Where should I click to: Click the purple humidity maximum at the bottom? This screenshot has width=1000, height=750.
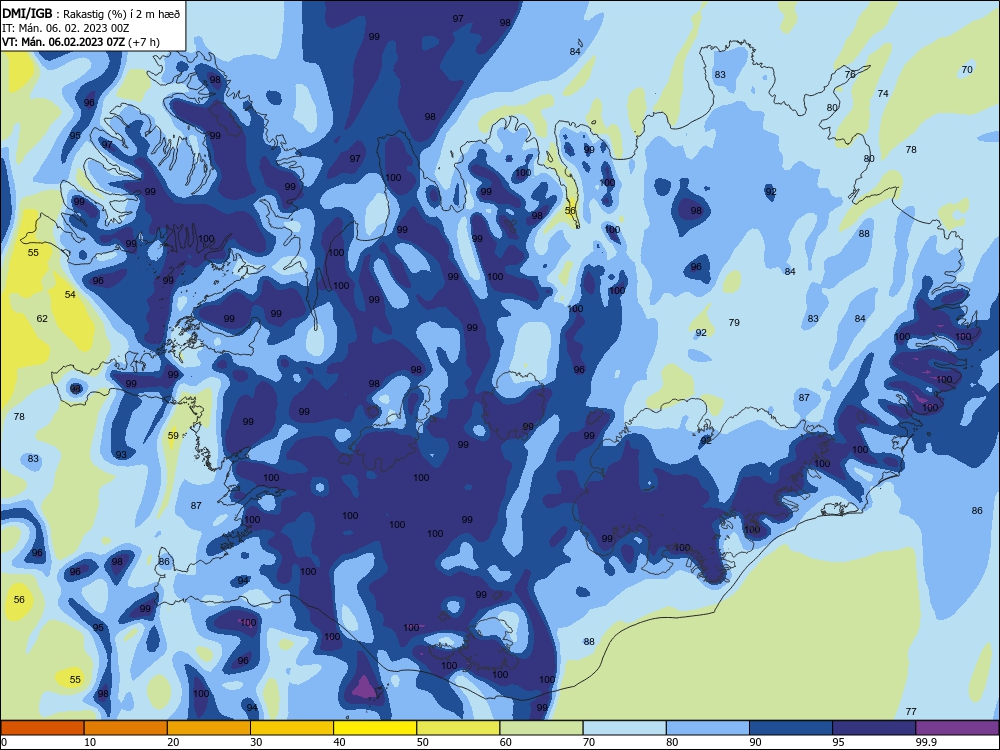point(364,688)
